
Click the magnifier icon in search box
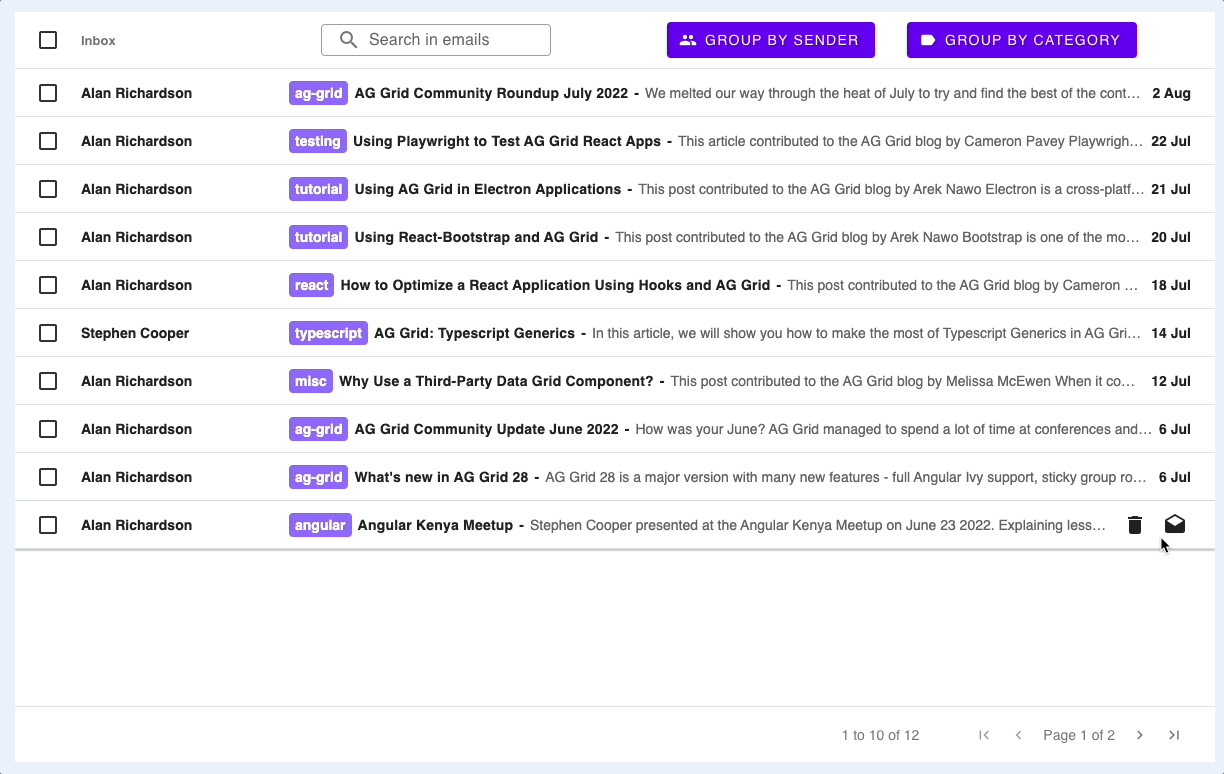pyautogui.click(x=348, y=40)
